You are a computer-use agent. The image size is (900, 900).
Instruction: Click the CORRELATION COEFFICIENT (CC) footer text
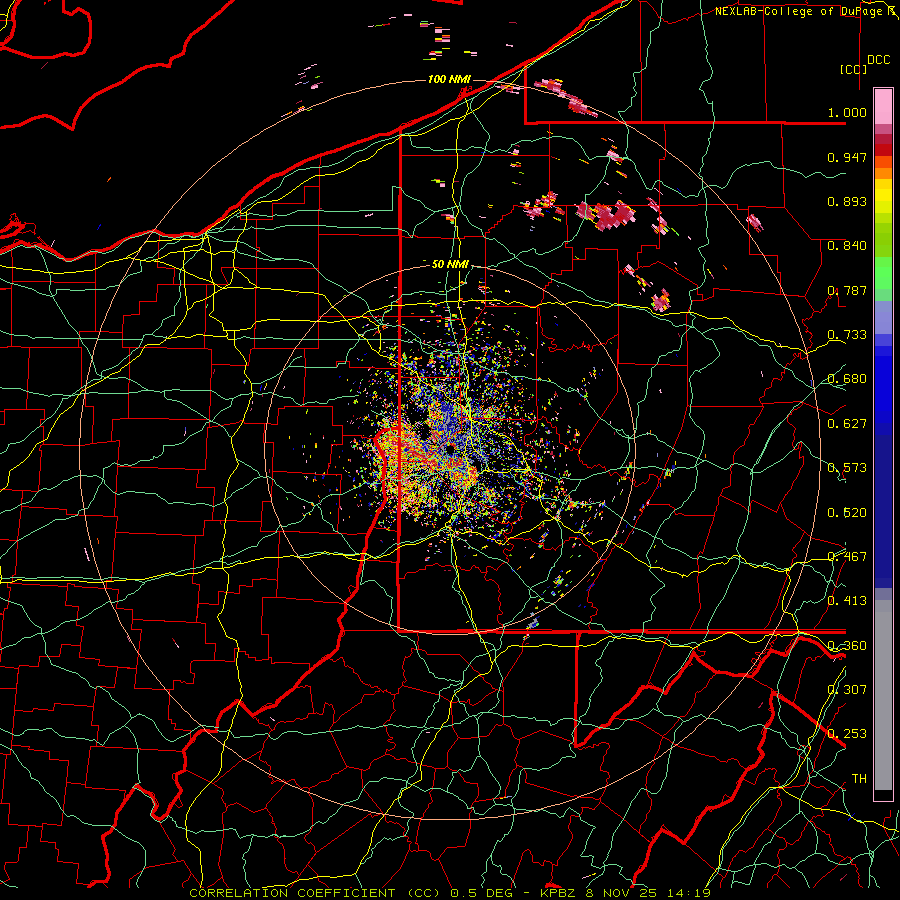click(x=315, y=893)
